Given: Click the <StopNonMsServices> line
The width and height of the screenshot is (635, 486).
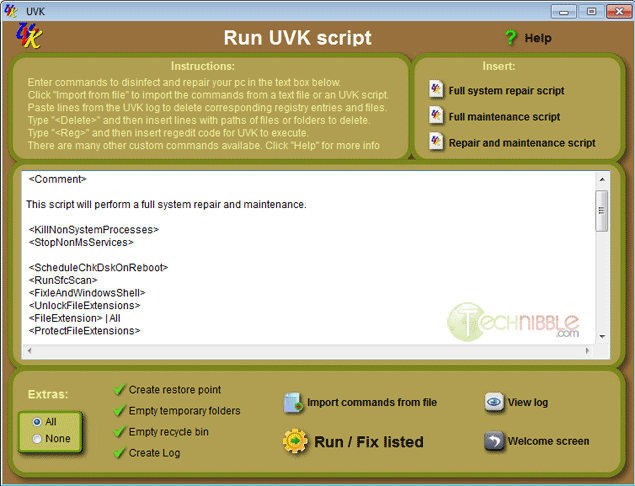Looking at the screenshot, I should click(81, 243).
